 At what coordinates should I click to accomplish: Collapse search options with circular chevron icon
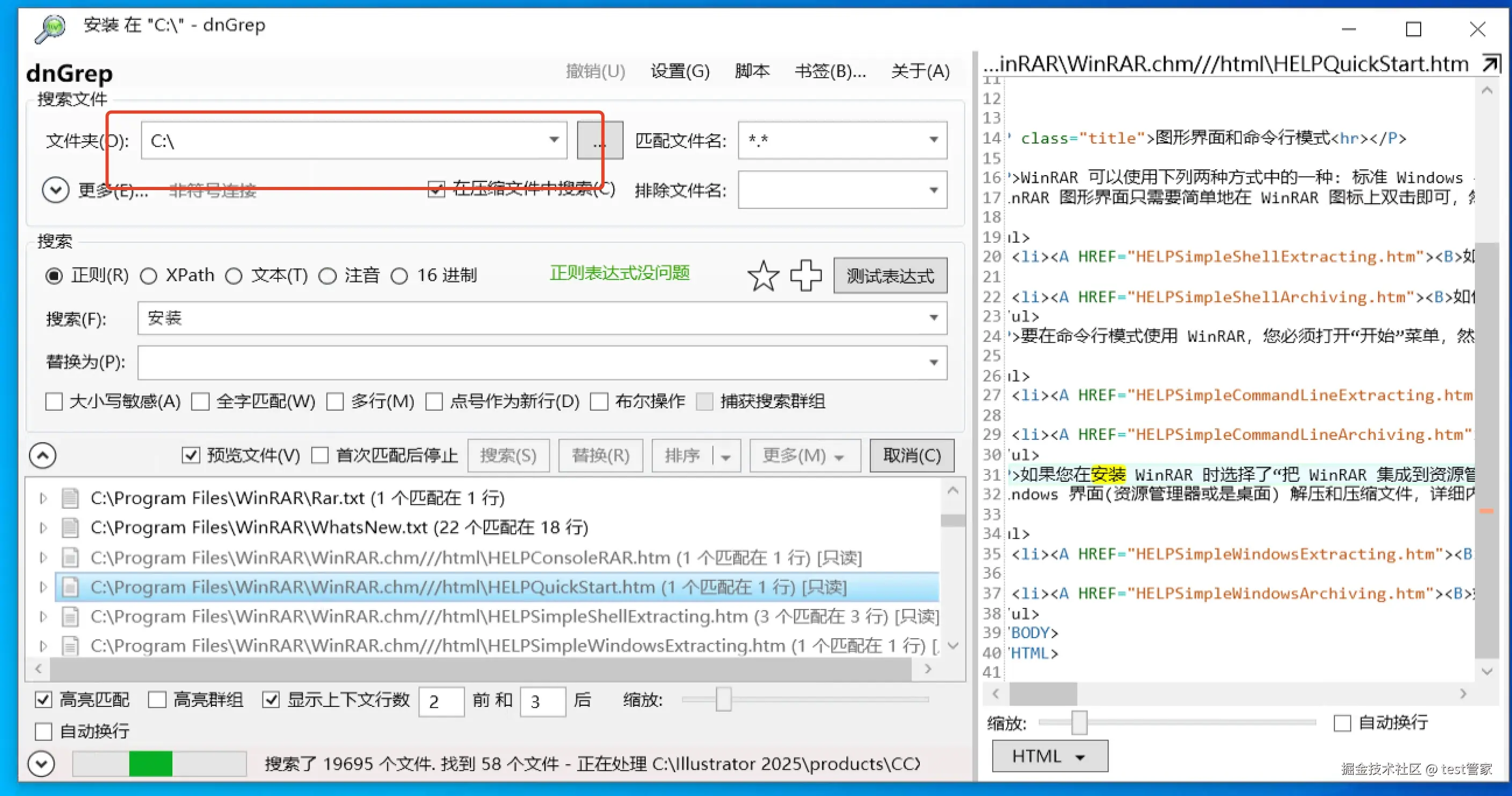pos(42,455)
